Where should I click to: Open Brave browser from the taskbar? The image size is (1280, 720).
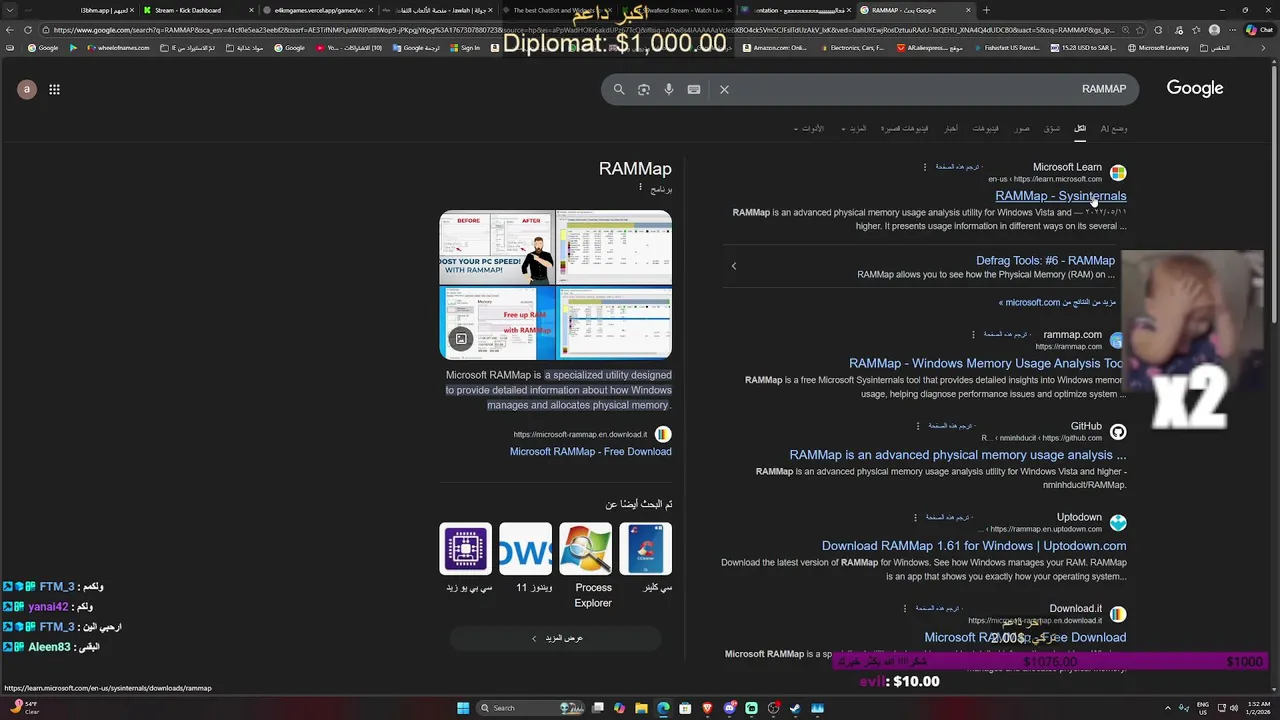[707, 708]
